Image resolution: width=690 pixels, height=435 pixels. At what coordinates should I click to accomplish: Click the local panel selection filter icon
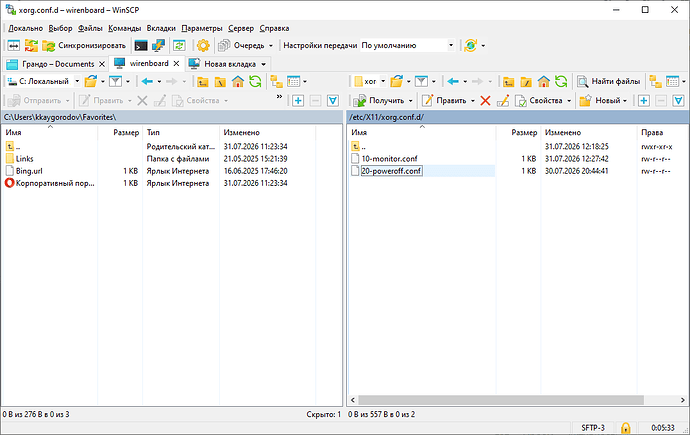[x=333, y=101]
